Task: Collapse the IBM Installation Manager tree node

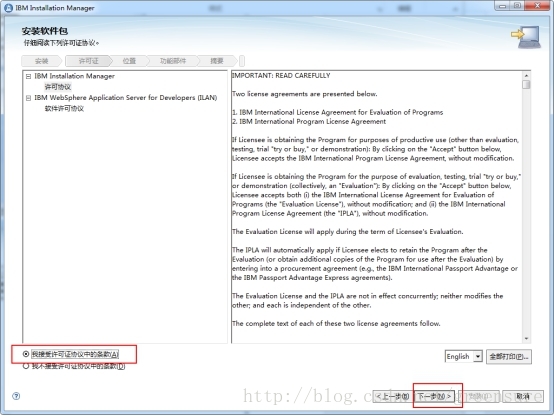Action: pyautogui.click(x=29, y=76)
